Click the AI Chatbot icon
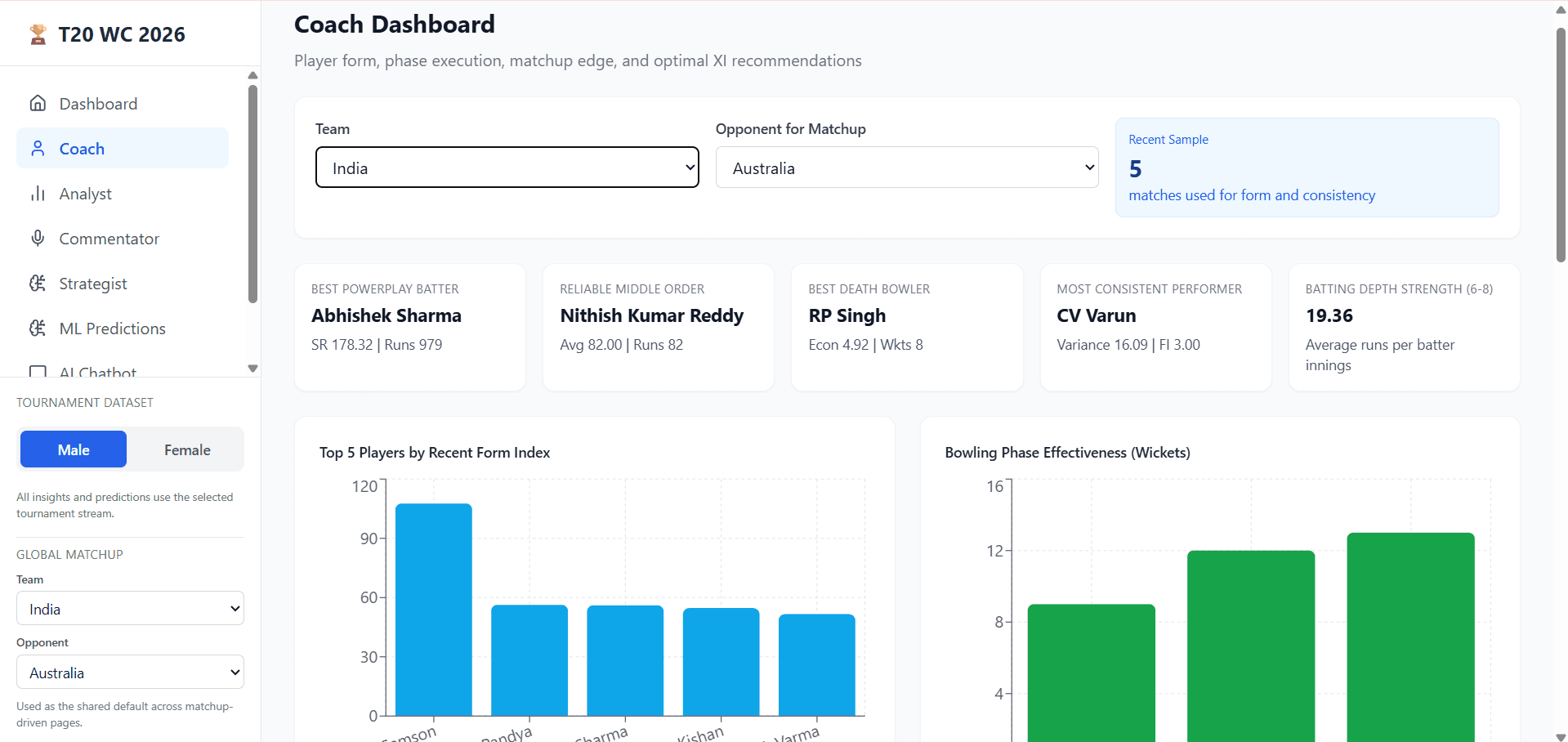The height and width of the screenshot is (742, 1568). (x=38, y=372)
